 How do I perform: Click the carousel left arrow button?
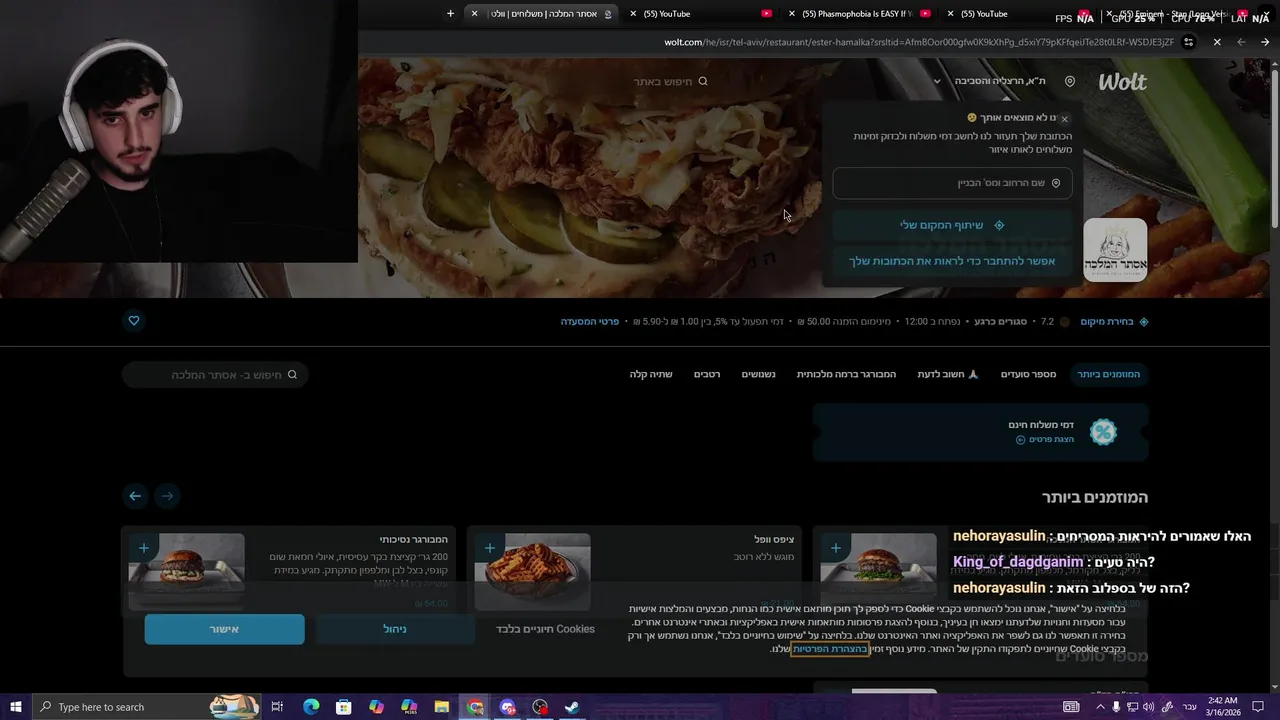tap(135, 496)
